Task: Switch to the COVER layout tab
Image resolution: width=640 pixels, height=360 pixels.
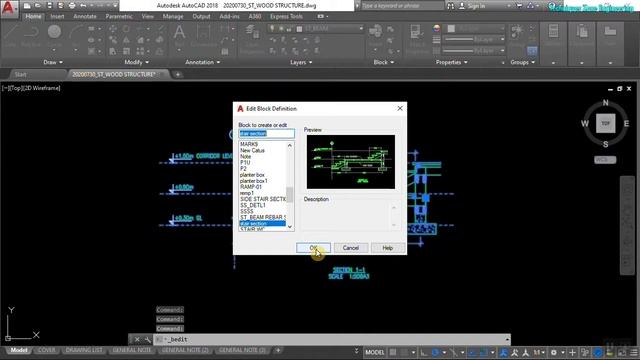Action: [x=47, y=350]
